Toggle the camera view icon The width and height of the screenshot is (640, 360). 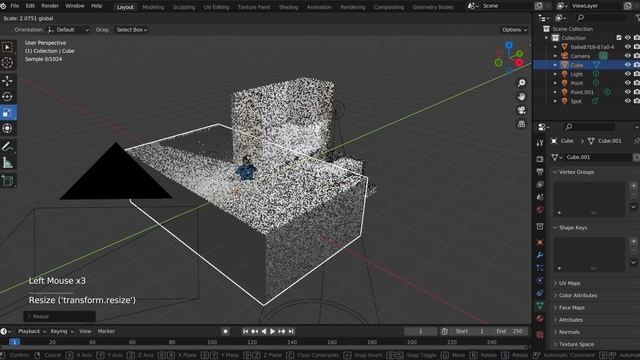[x=521, y=110]
